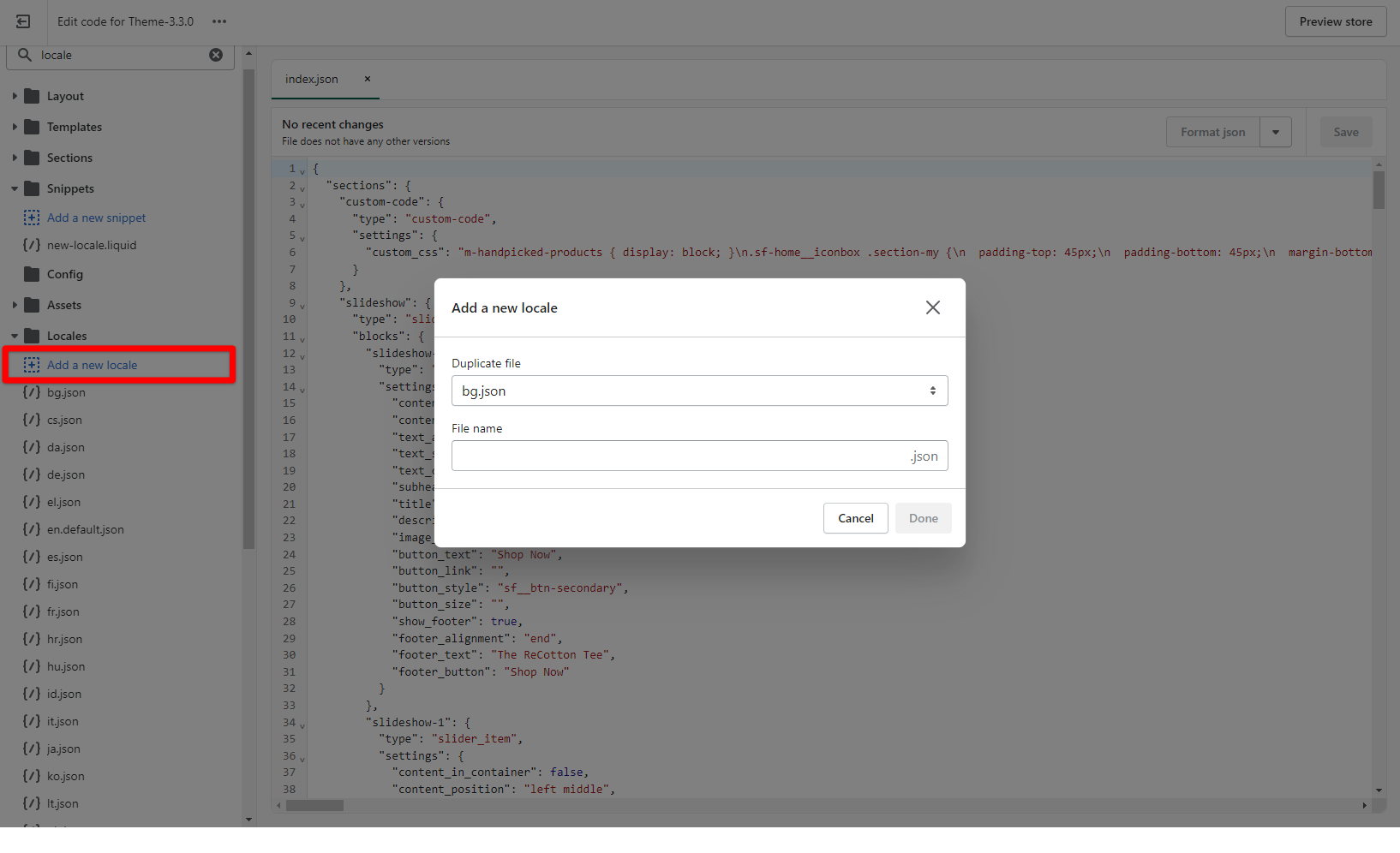Click the code icon beside en.default.json

pyautogui.click(x=32, y=529)
